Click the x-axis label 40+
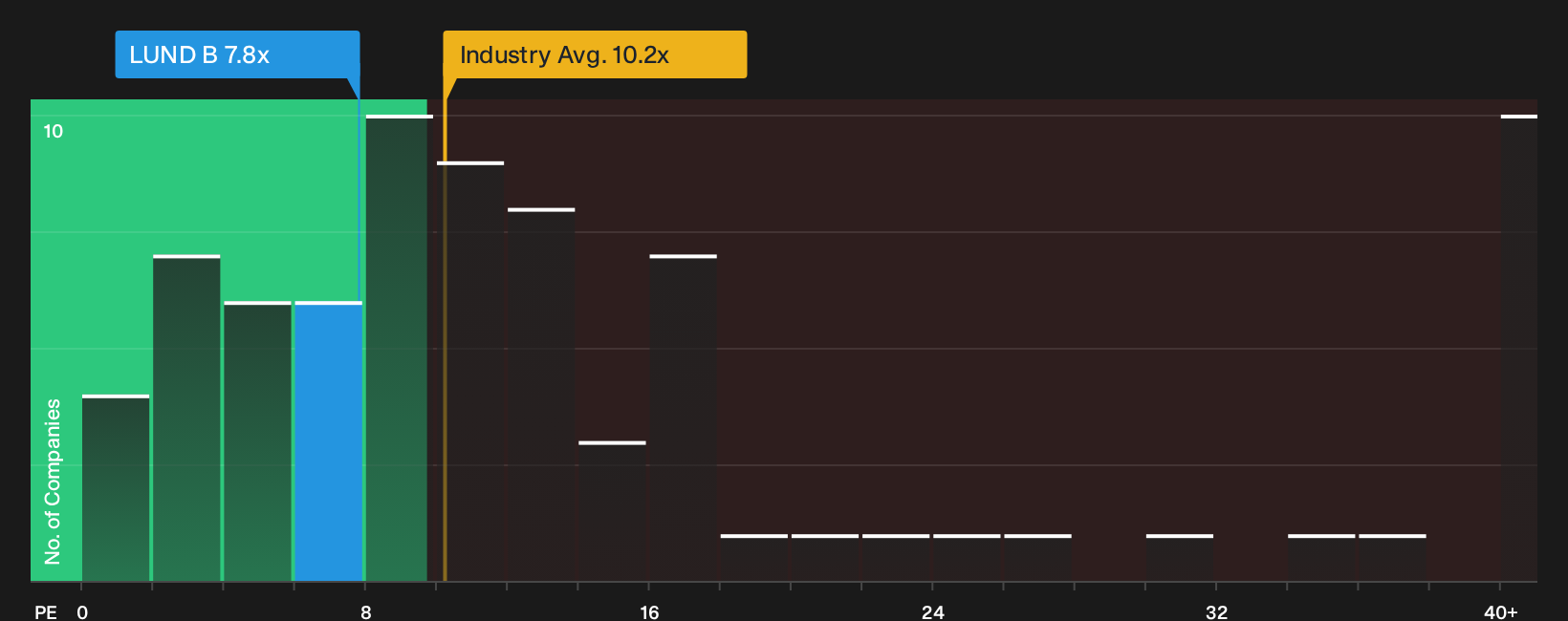Image resolution: width=1568 pixels, height=621 pixels. (1501, 611)
